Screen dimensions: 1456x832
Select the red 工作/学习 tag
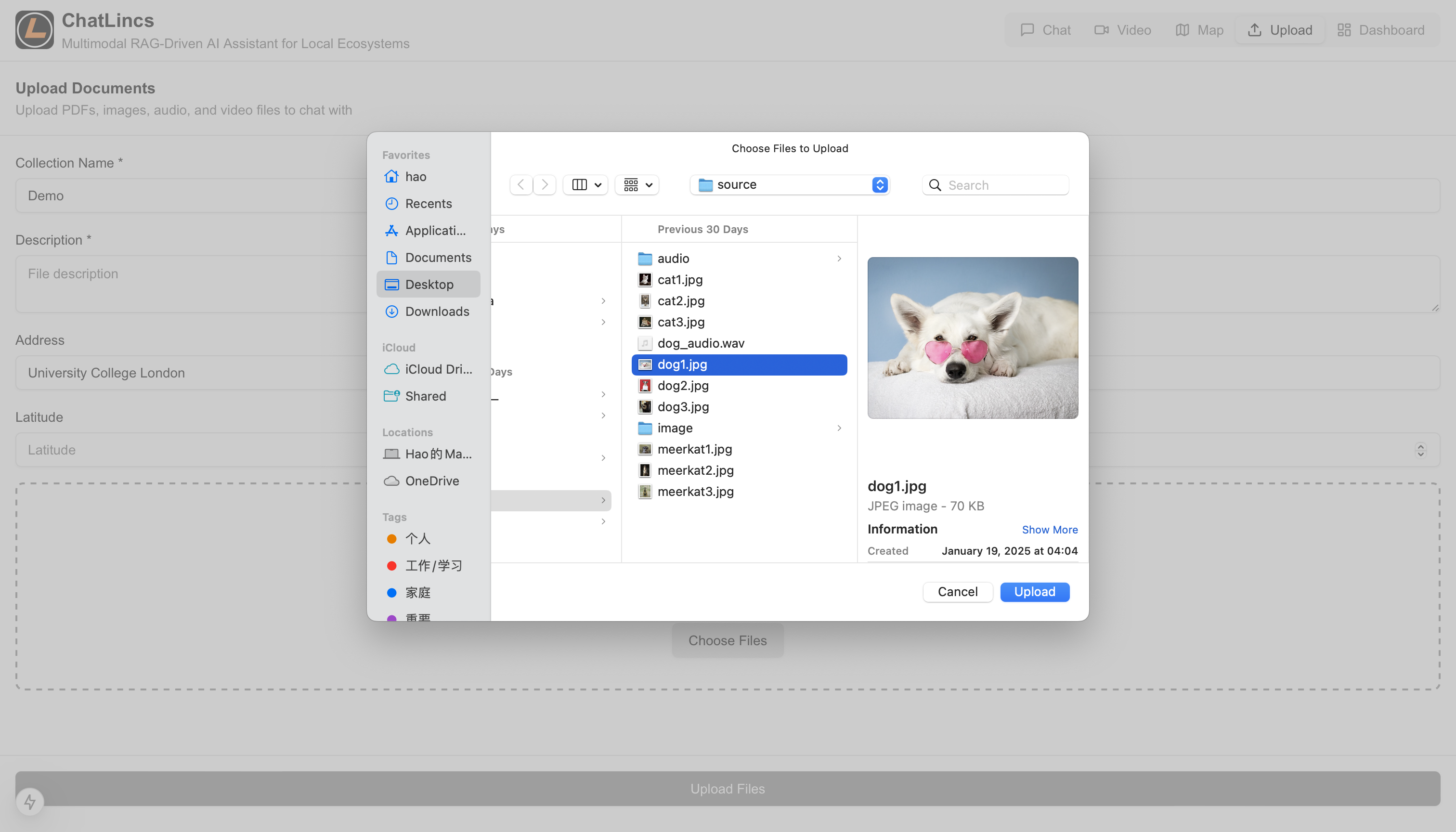point(433,566)
